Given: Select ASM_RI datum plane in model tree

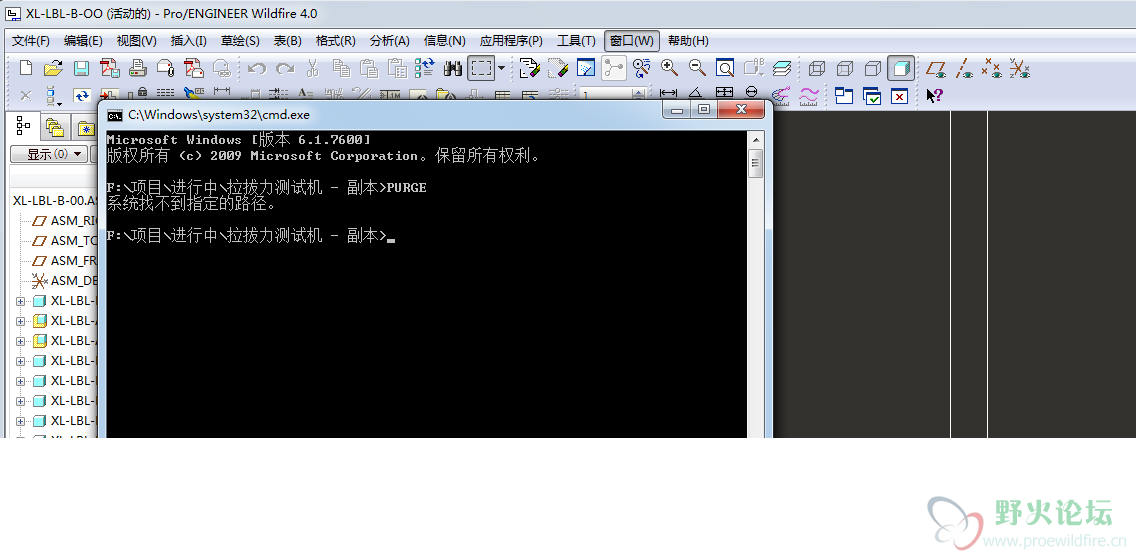Looking at the screenshot, I should point(64,221).
